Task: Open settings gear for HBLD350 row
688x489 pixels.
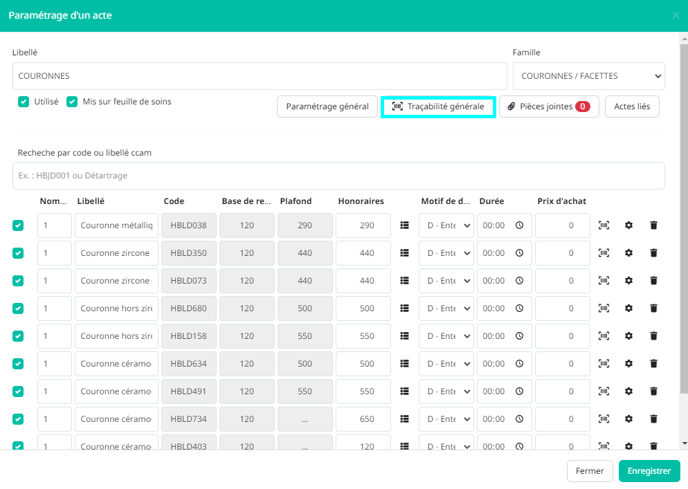Action: click(x=629, y=253)
